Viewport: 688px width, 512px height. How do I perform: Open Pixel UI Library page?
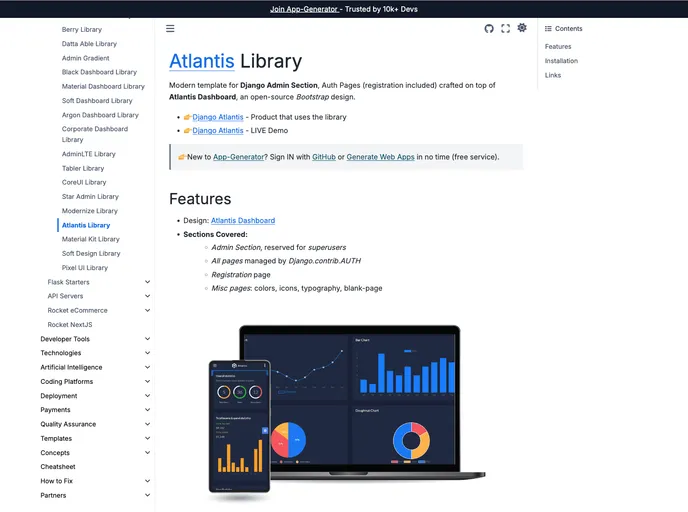(x=85, y=268)
